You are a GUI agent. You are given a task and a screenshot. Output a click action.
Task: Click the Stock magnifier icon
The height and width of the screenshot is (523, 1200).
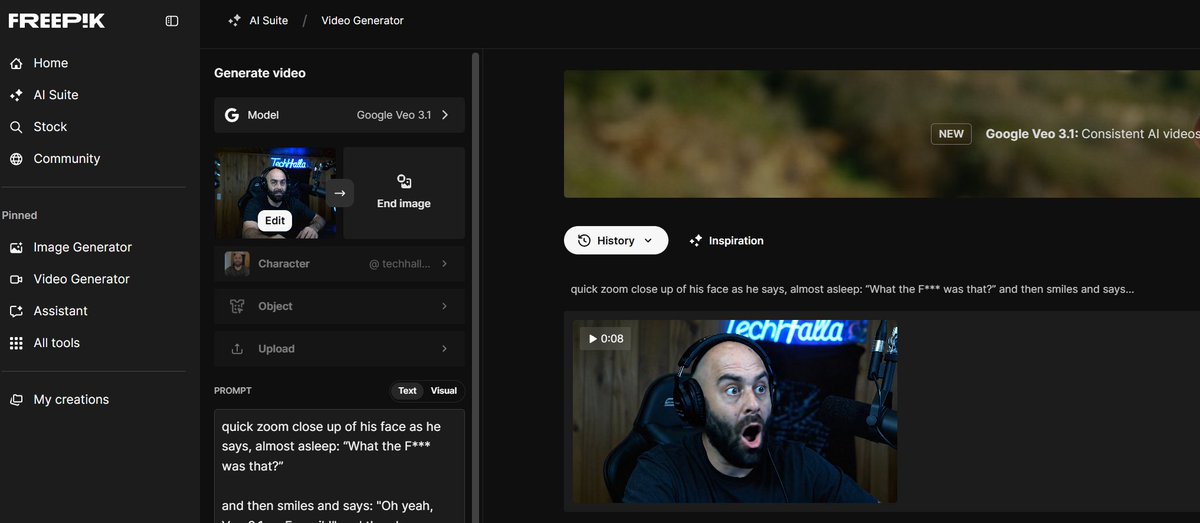click(16, 127)
